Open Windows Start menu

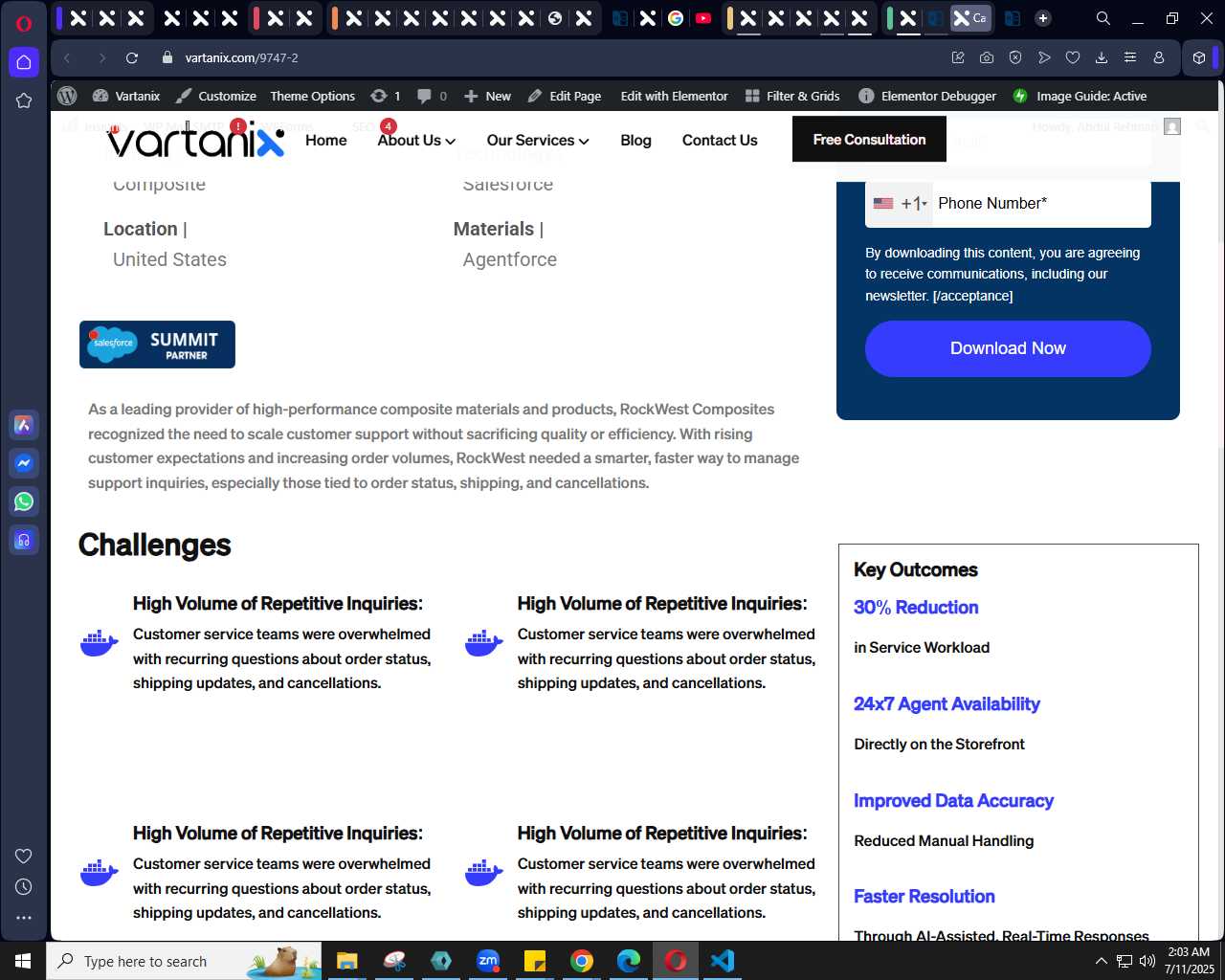[23, 961]
